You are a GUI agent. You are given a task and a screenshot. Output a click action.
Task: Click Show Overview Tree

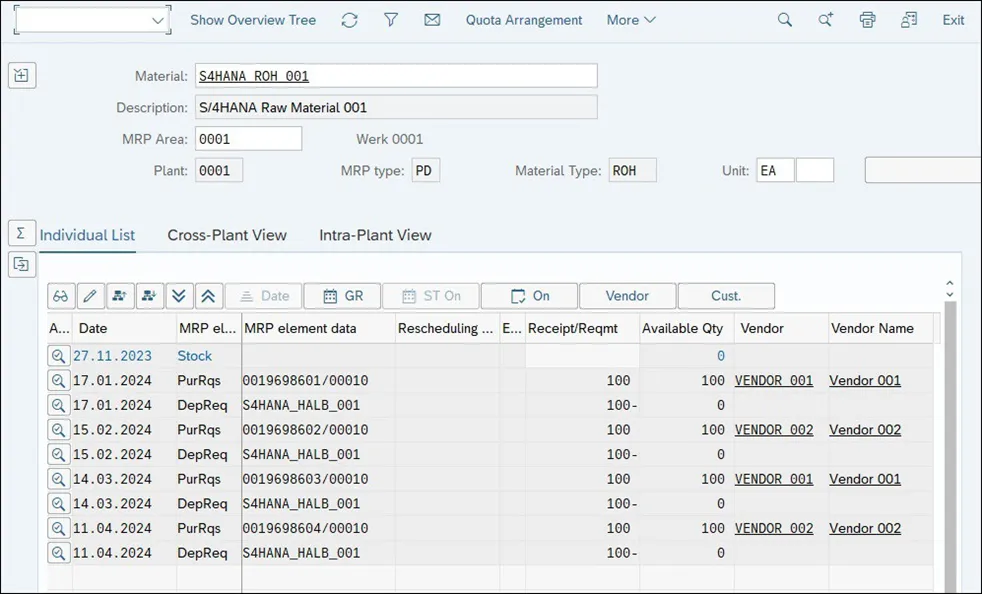pos(253,20)
